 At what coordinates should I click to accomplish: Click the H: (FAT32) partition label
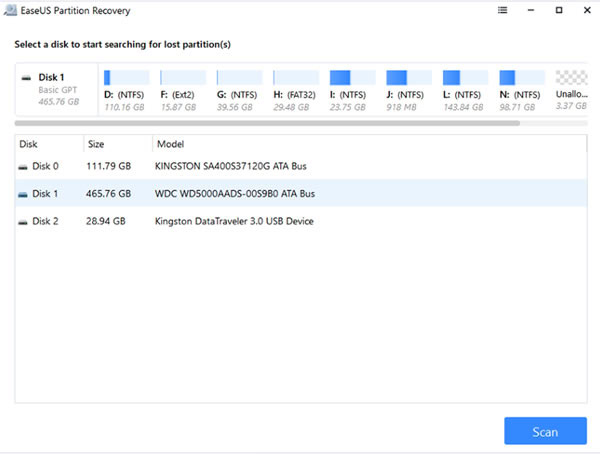295,95
